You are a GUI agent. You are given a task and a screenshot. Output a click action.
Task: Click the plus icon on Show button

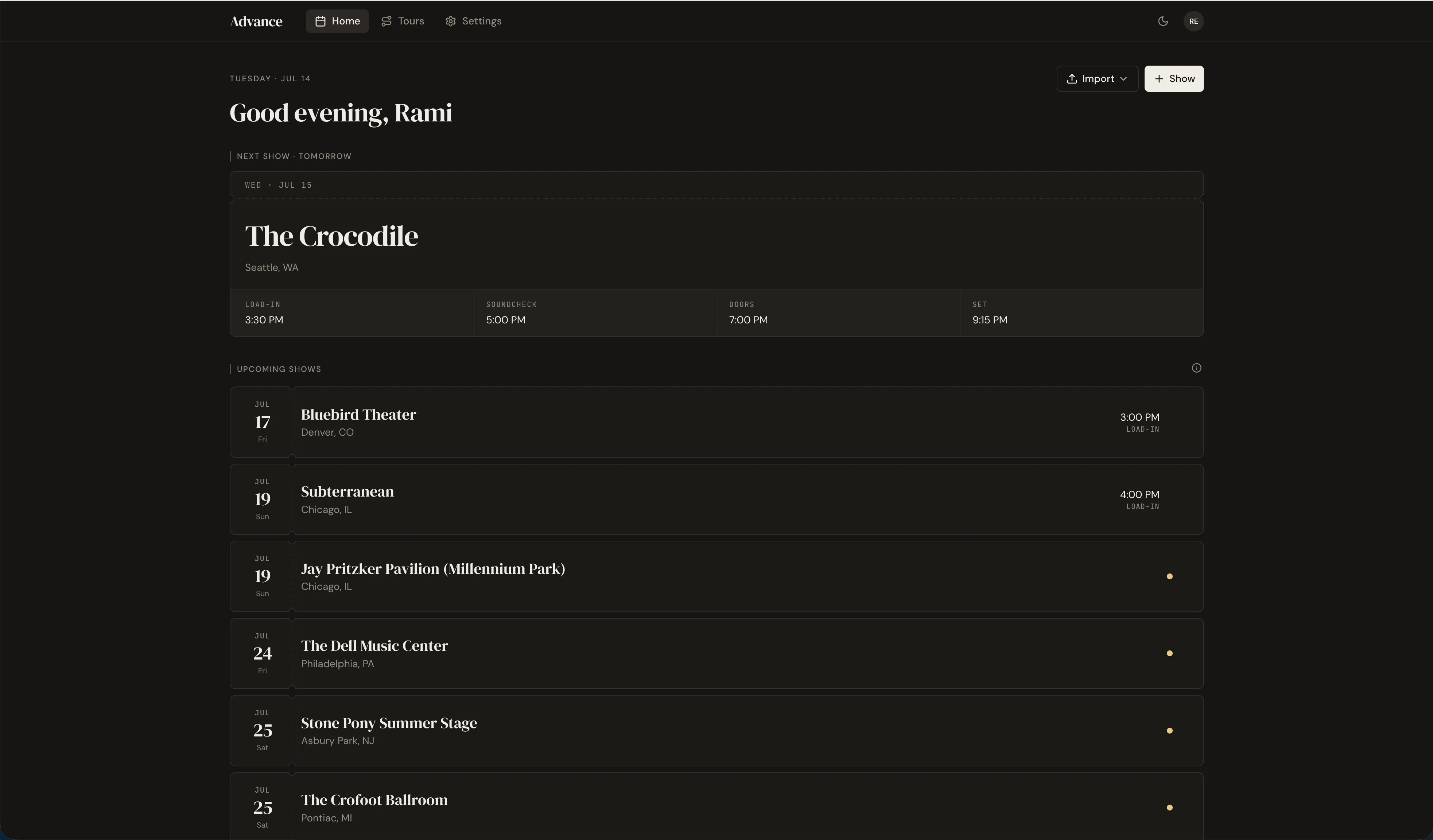[1159, 78]
